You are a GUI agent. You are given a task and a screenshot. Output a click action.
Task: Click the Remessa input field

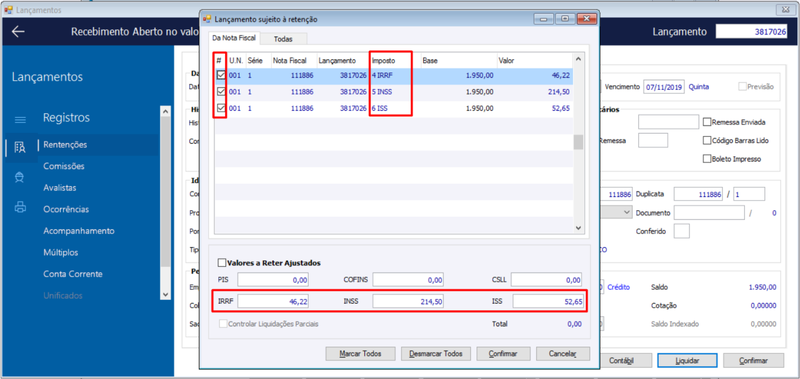pos(653,140)
